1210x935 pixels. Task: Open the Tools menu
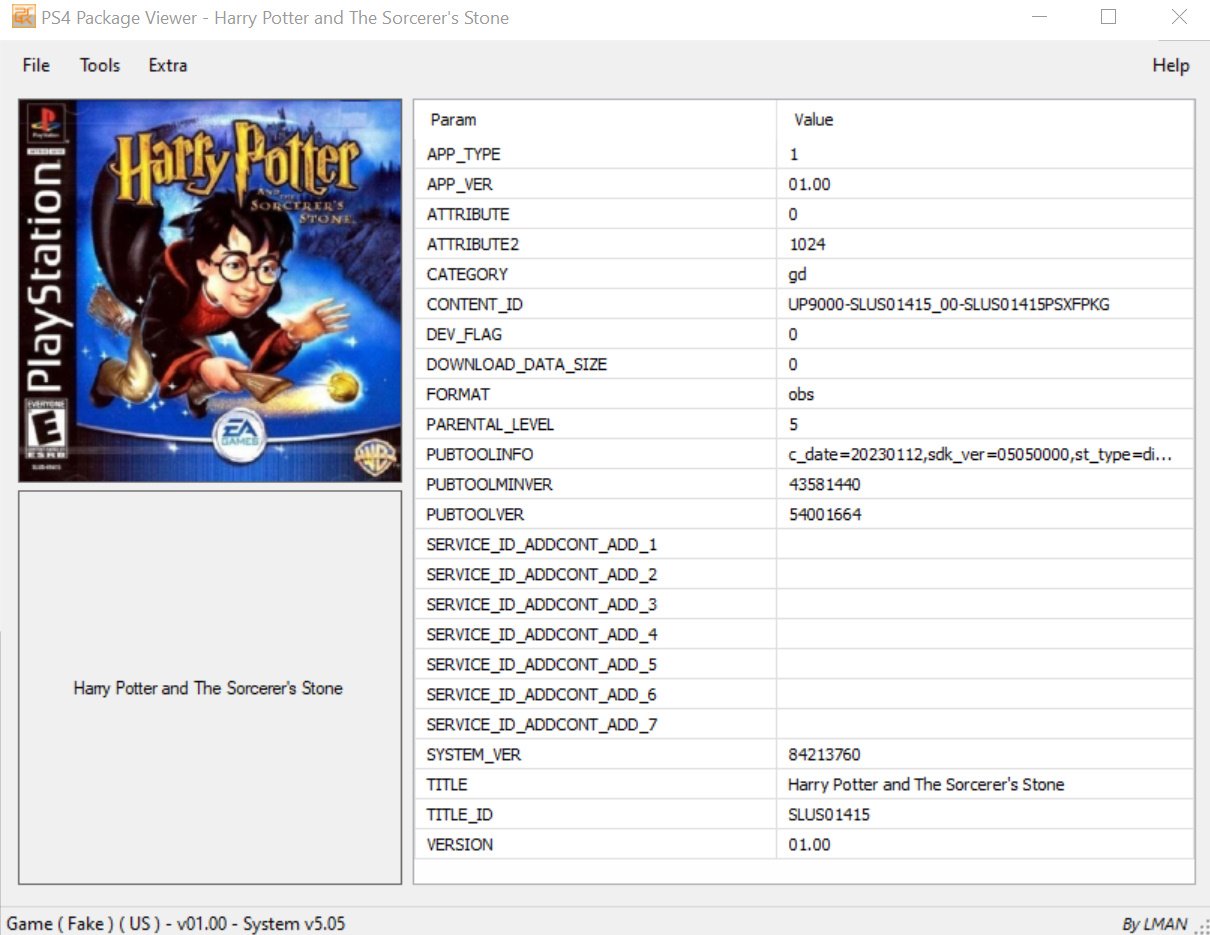pyautogui.click(x=100, y=65)
